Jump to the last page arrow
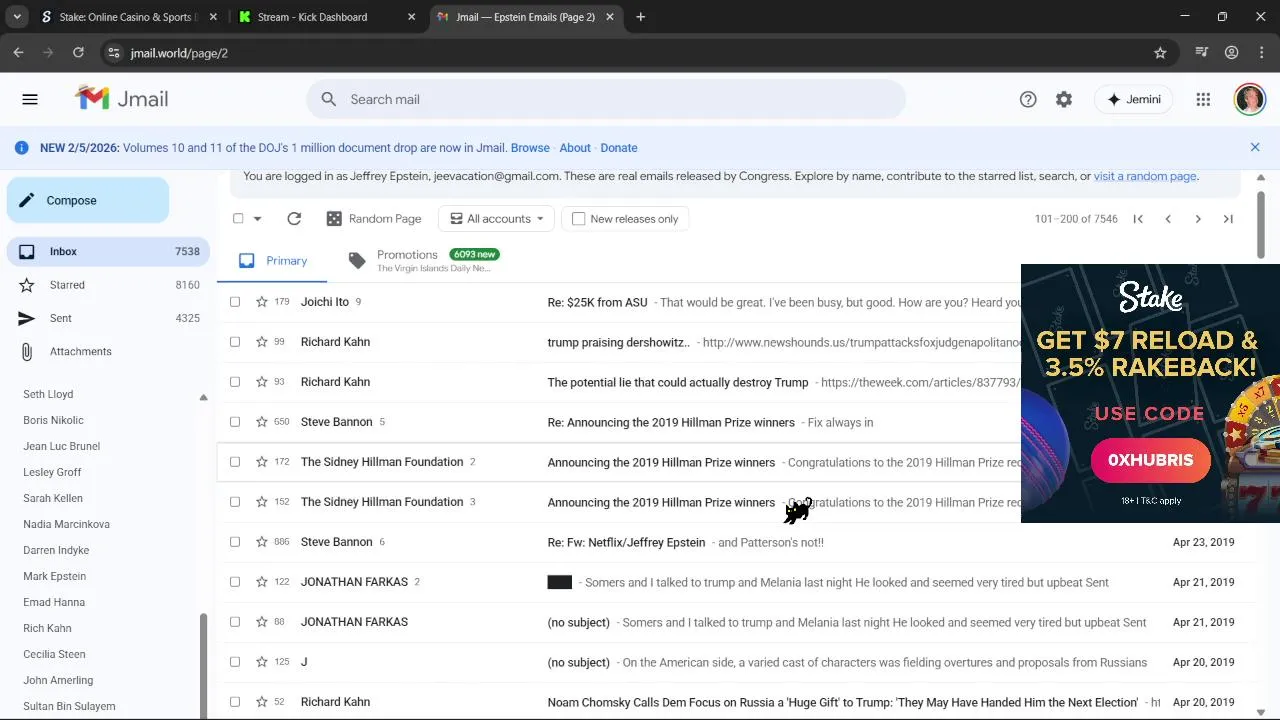Screen dimensions: 1280x720 tap(1228, 219)
